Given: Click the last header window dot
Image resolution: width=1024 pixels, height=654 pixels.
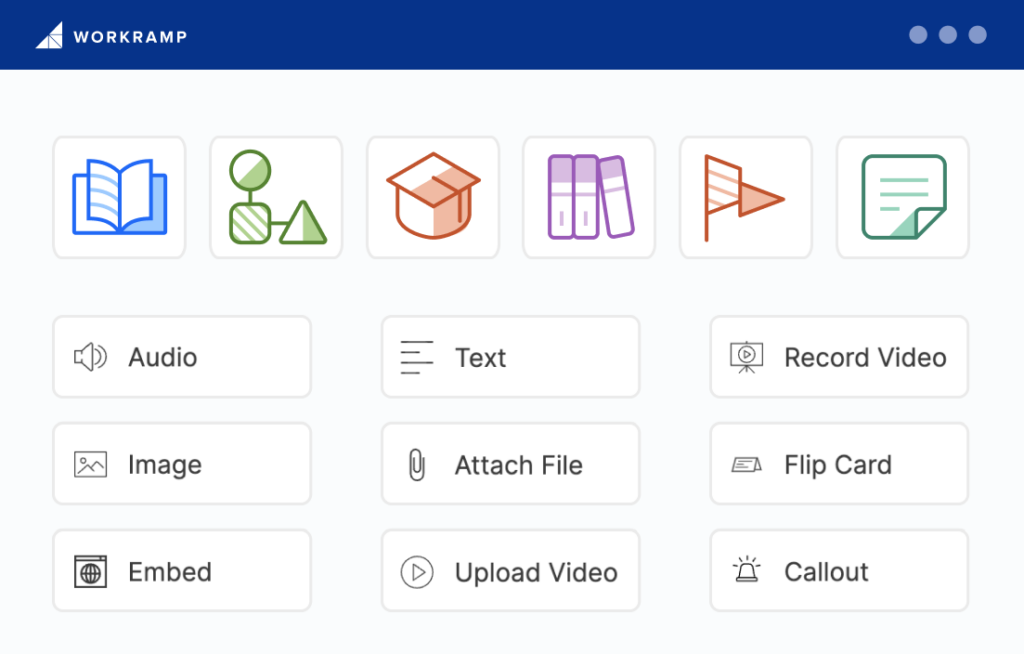Looking at the screenshot, I should [978, 35].
